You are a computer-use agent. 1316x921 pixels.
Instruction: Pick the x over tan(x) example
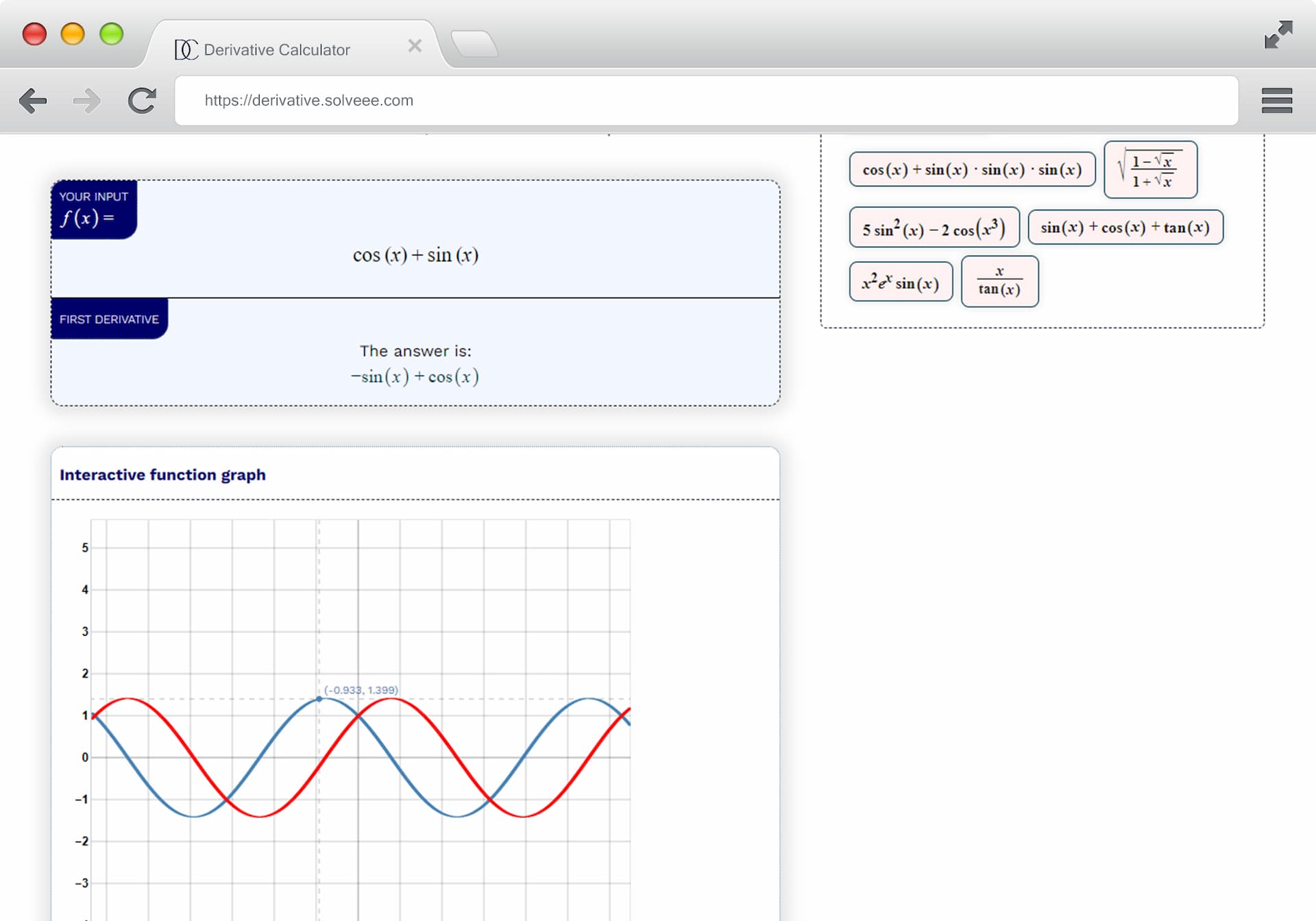click(999, 282)
